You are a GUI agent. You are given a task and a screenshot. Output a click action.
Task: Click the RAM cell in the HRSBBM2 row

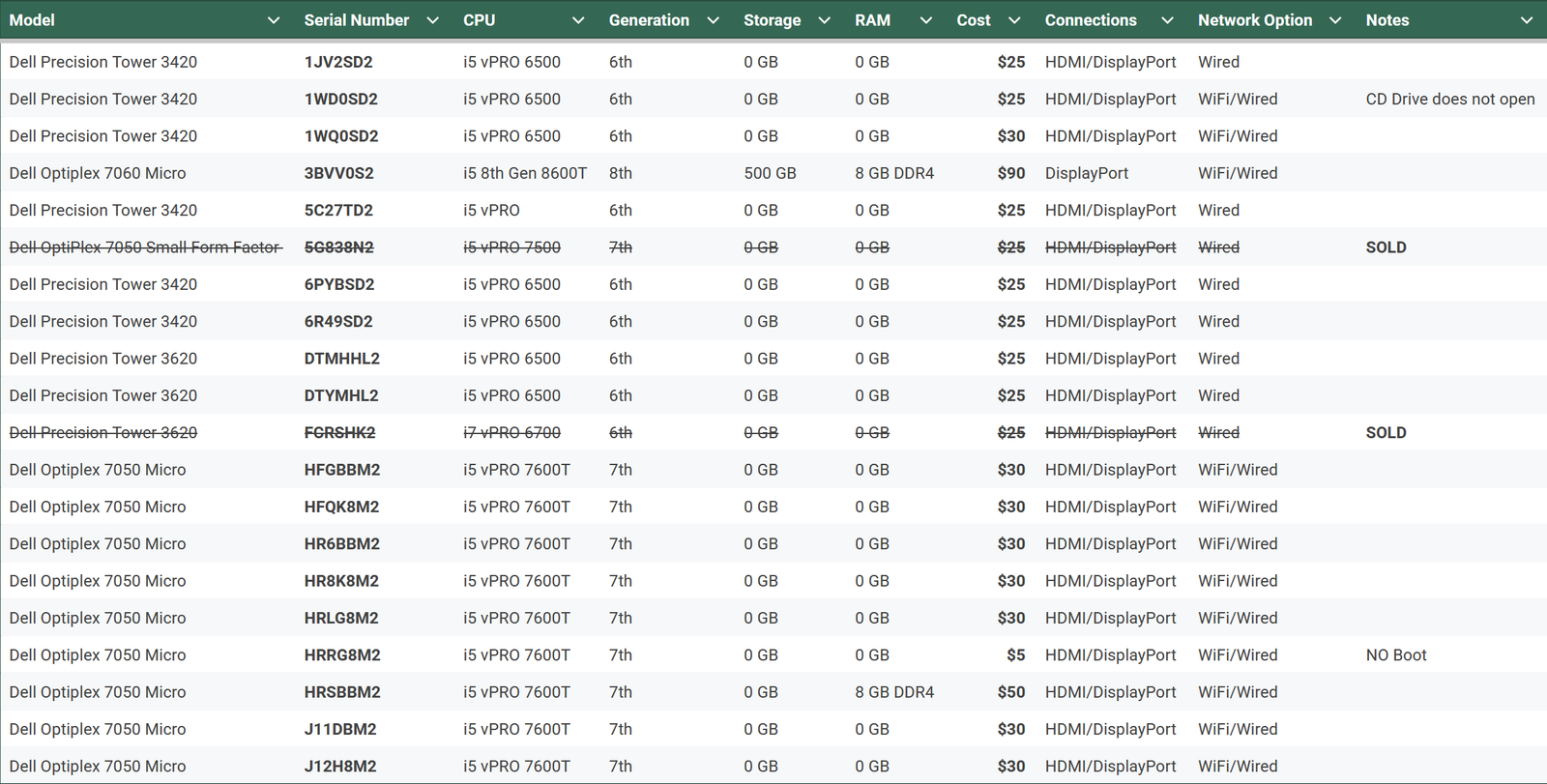(x=894, y=692)
